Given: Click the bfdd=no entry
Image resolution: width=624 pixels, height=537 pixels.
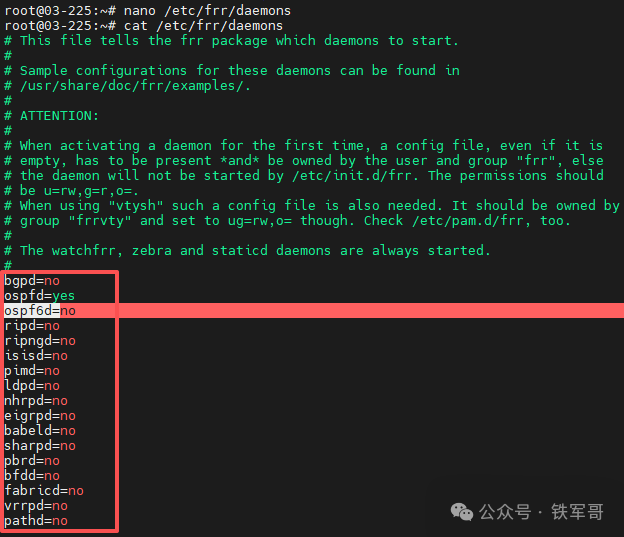Looking at the screenshot, I should pos(32,476).
